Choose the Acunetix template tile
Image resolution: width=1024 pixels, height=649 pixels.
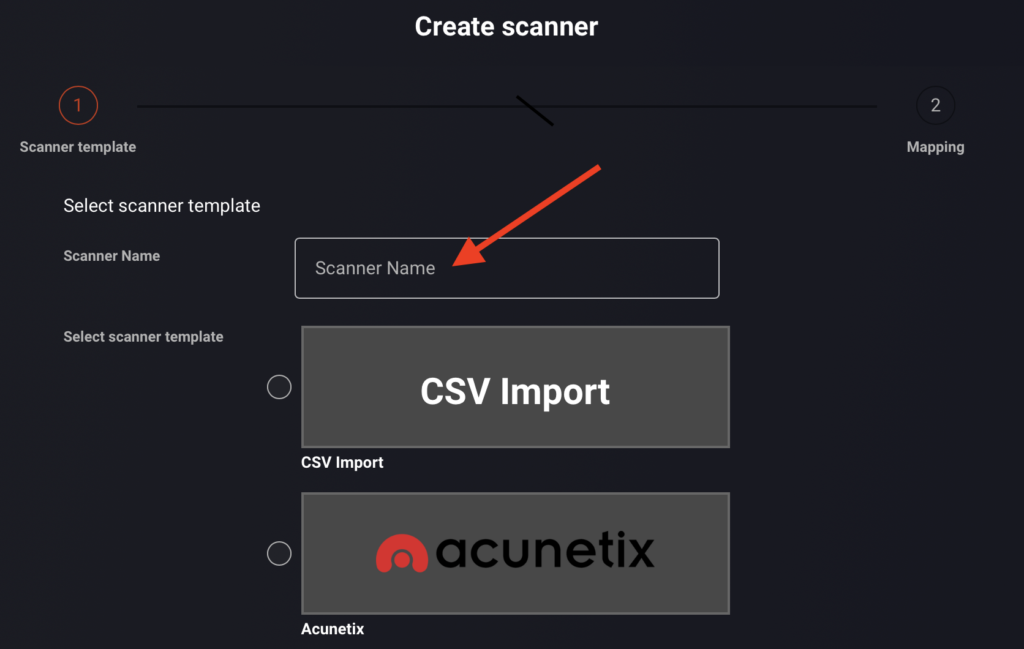(x=515, y=554)
